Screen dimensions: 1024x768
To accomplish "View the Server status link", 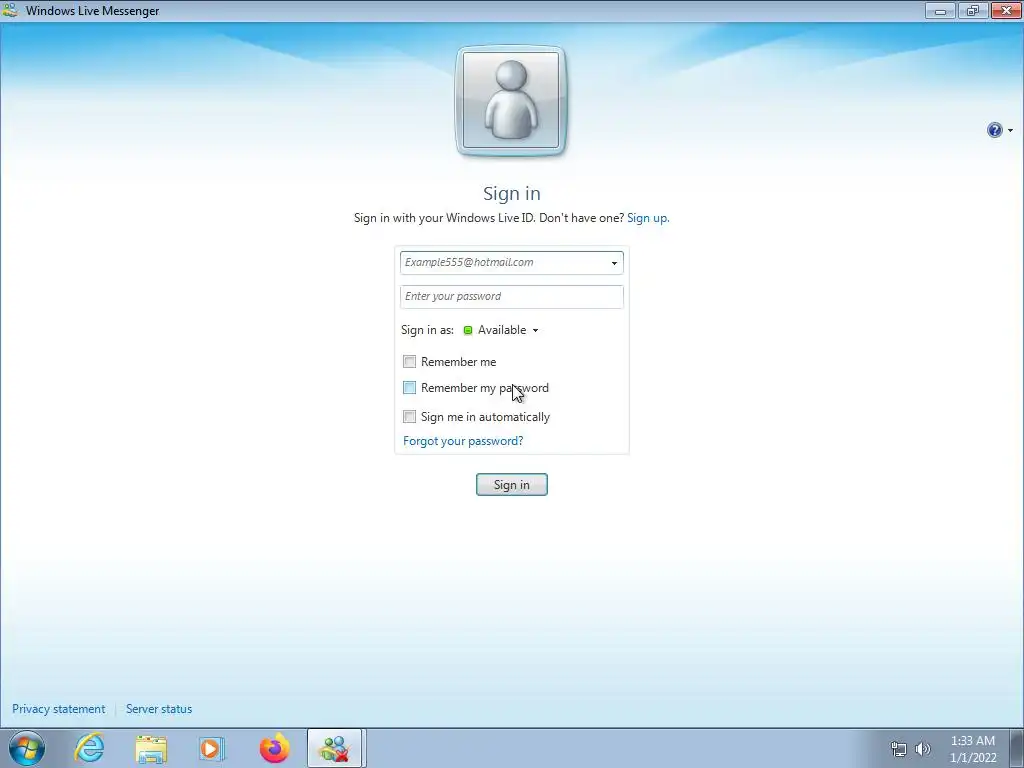I will (x=159, y=709).
